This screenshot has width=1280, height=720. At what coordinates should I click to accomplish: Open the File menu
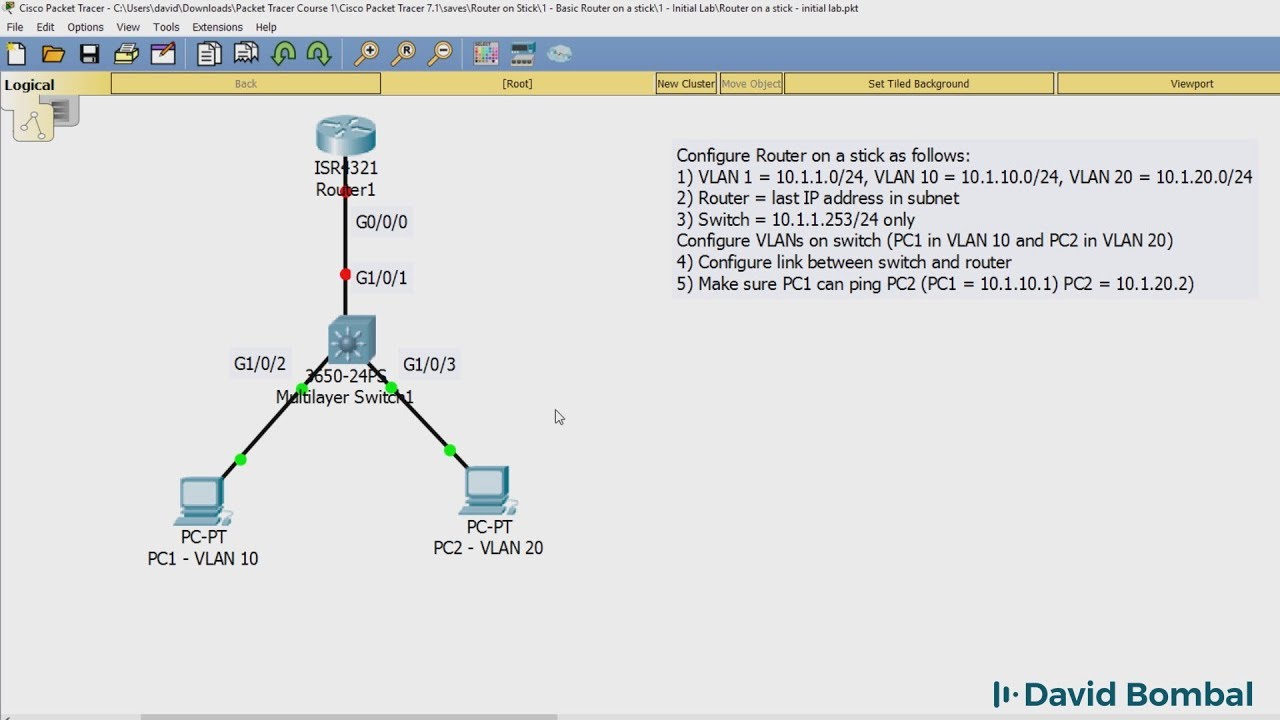coord(15,27)
